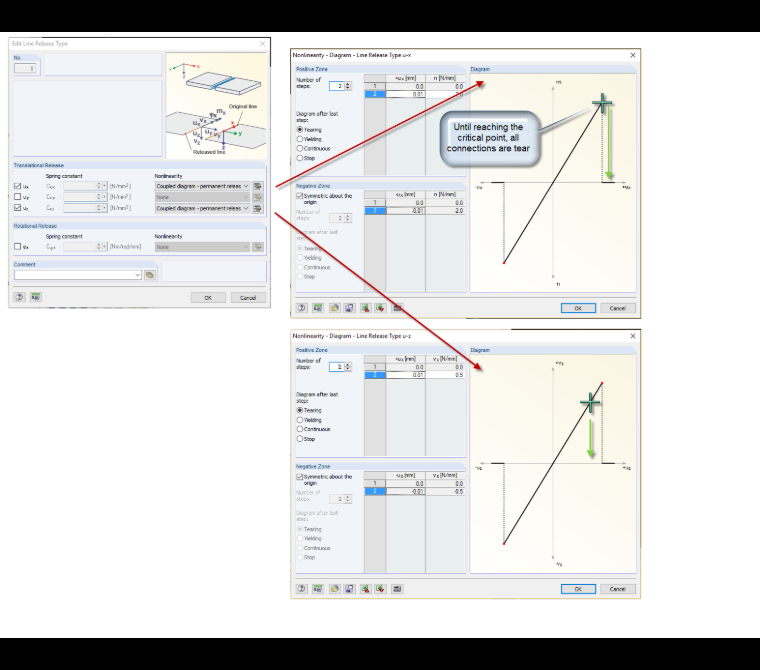
Task: Click save diagram icon in u-x dialog
Action: [x=349, y=308]
